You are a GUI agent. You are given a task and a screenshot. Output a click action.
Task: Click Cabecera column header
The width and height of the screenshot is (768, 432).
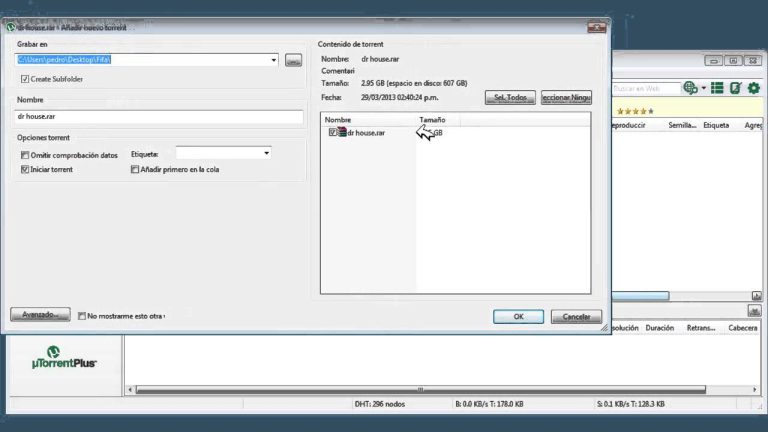tap(743, 328)
